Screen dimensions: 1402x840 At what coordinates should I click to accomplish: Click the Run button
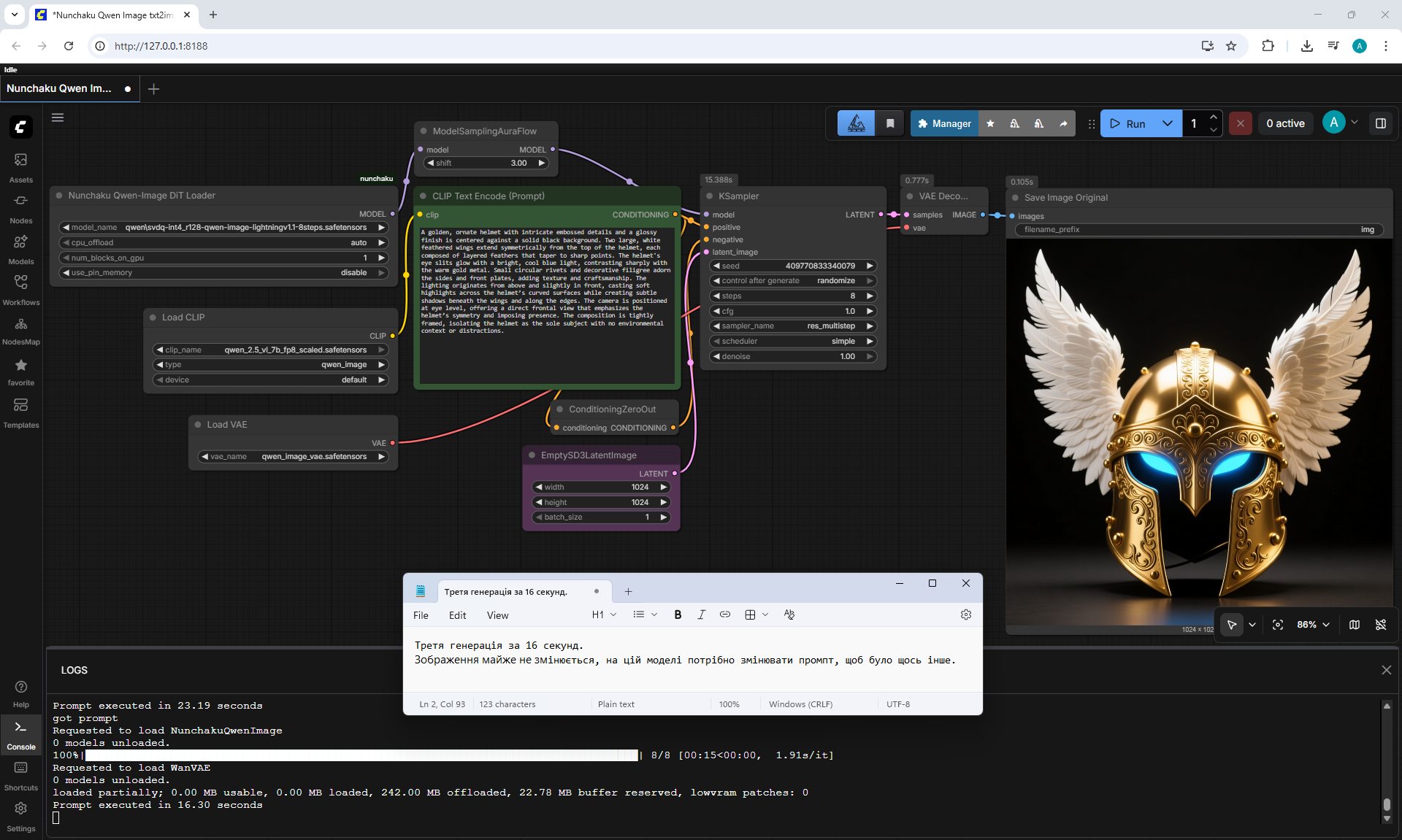click(1127, 123)
